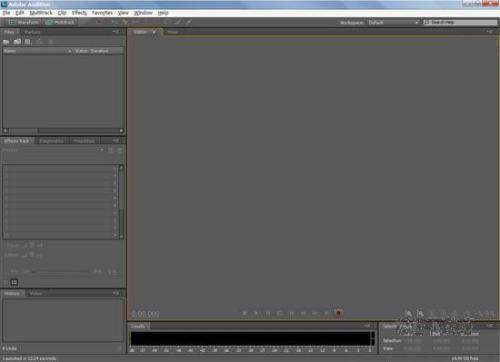Open the Window menu
Screen dimensions: 500x362
tap(143, 13)
